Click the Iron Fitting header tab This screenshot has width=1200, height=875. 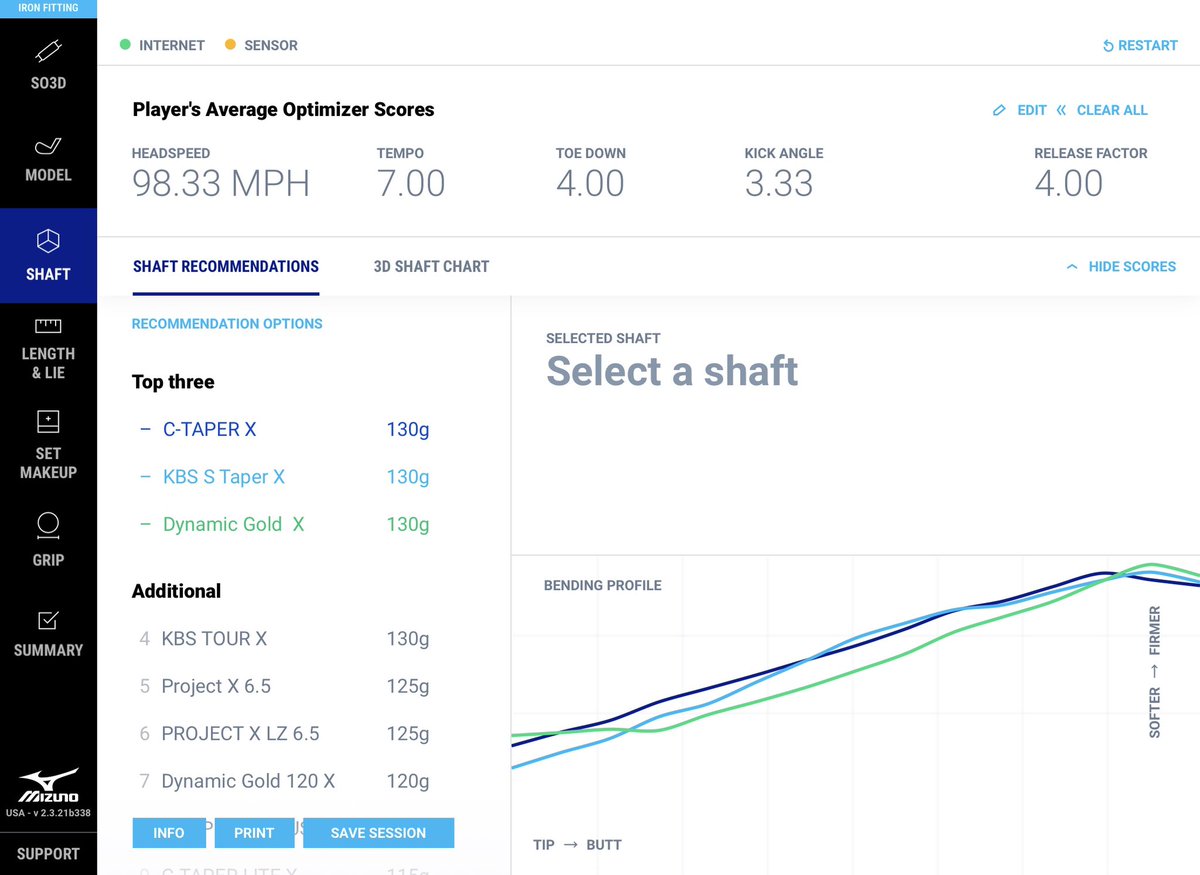[x=48, y=8]
